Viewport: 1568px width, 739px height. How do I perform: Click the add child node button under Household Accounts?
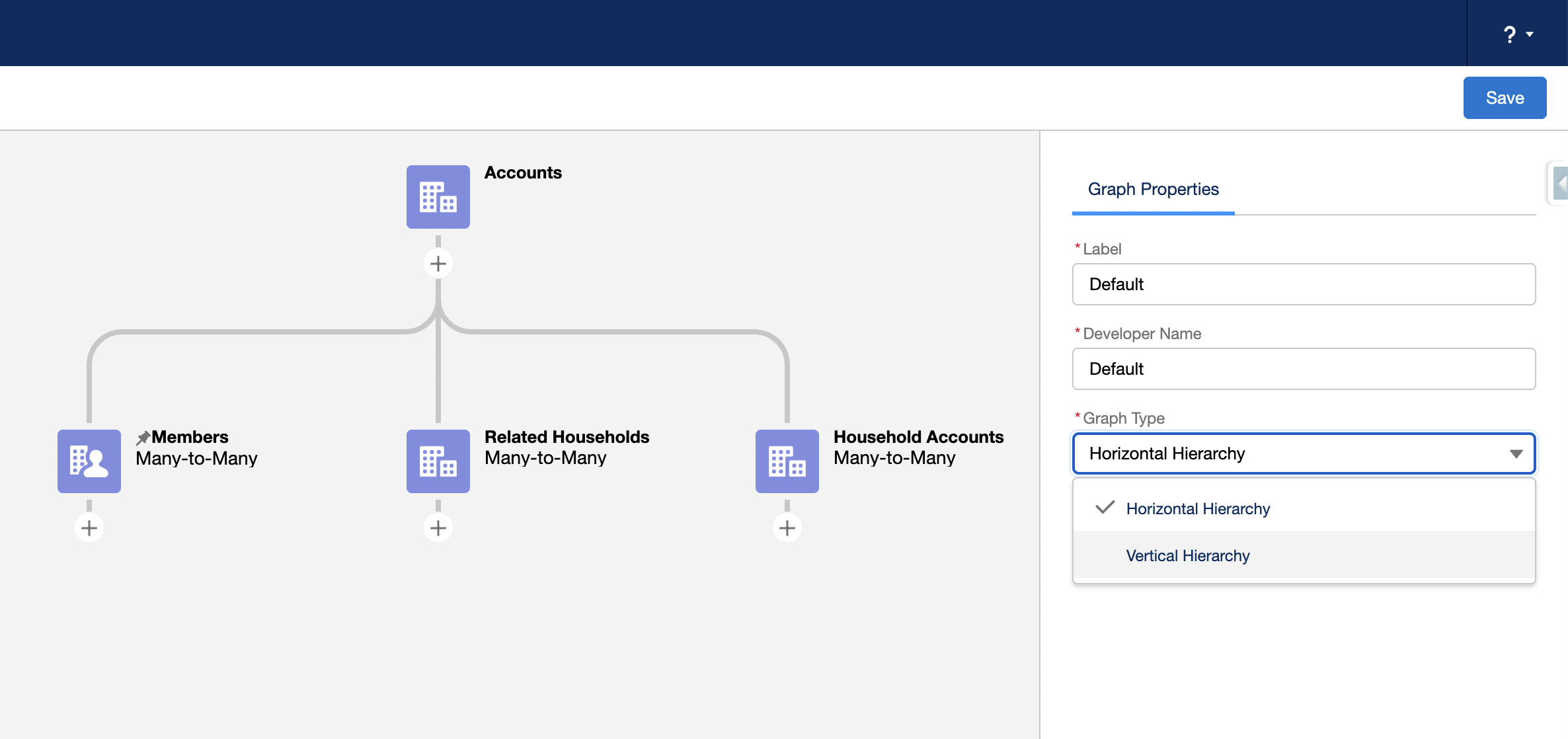click(787, 527)
